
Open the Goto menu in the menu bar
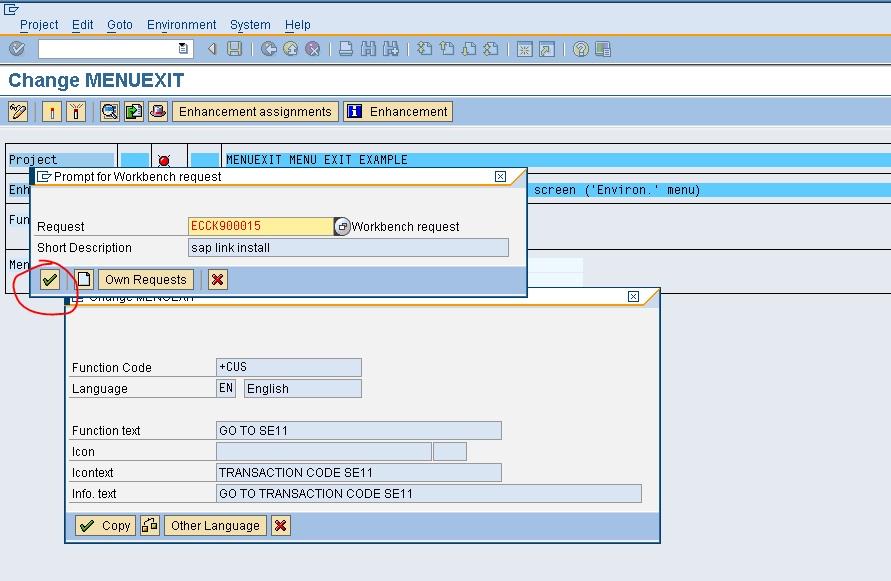[x=119, y=24]
